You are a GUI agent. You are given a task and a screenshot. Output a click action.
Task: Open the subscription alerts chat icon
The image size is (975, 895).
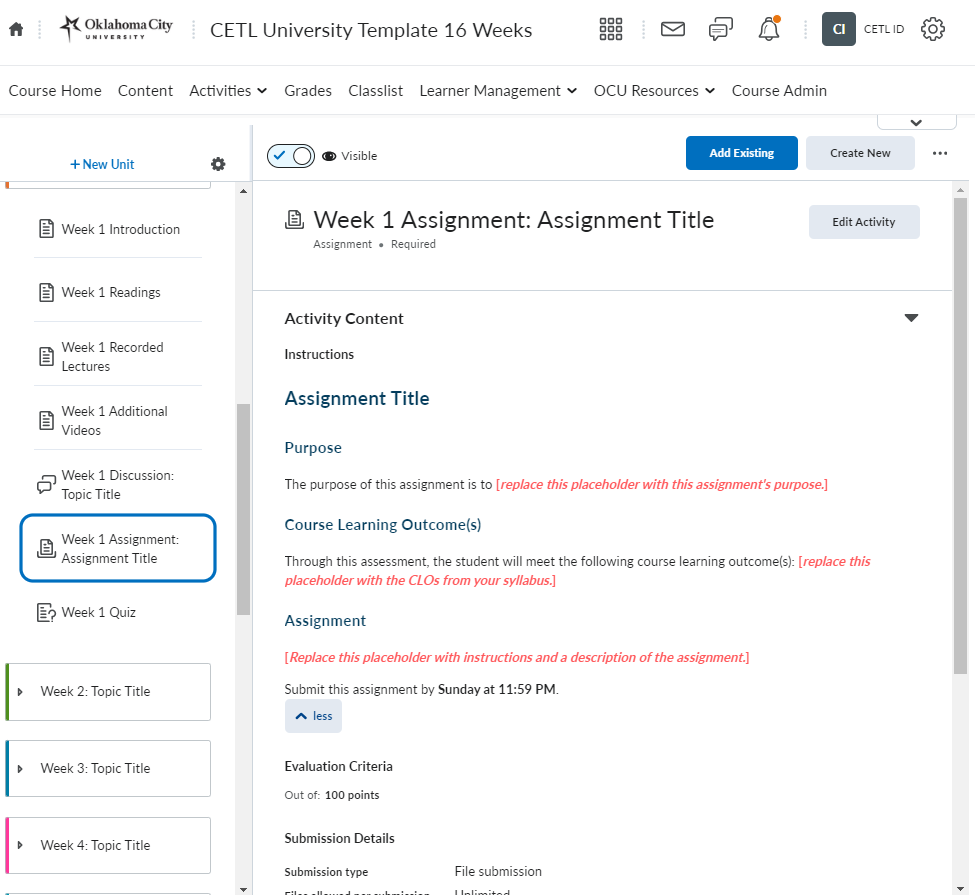click(x=720, y=30)
